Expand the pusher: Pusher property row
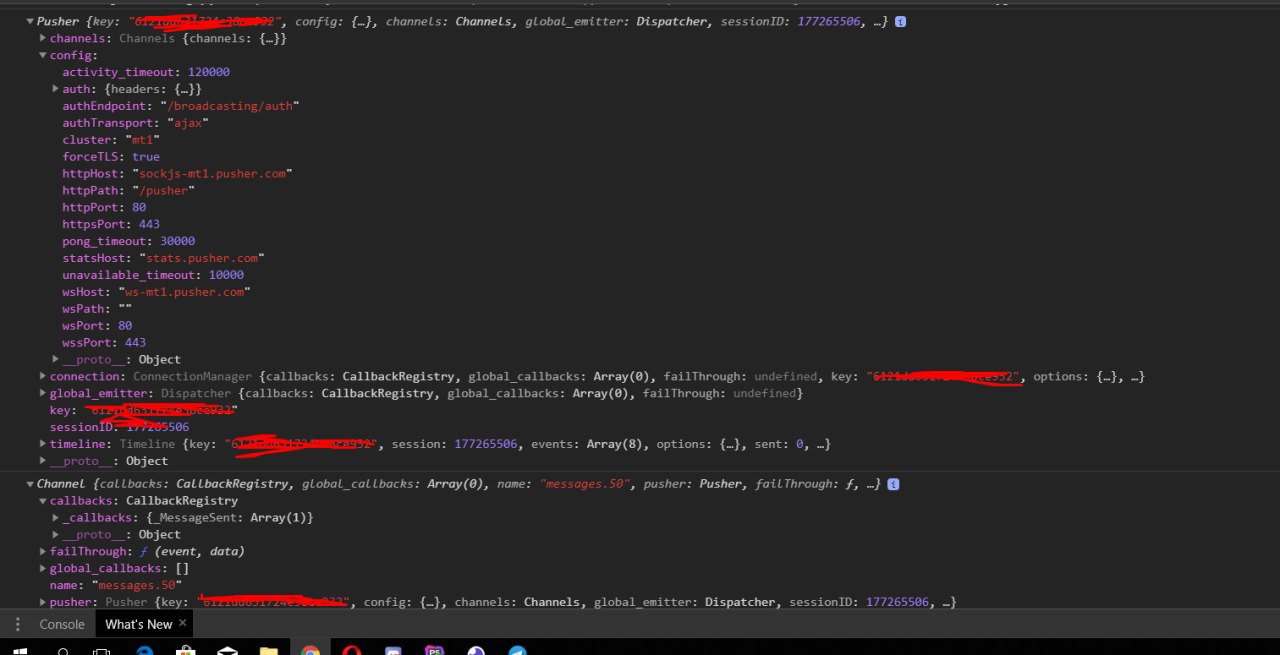The width and height of the screenshot is (1280, 655). click(42, 602)
